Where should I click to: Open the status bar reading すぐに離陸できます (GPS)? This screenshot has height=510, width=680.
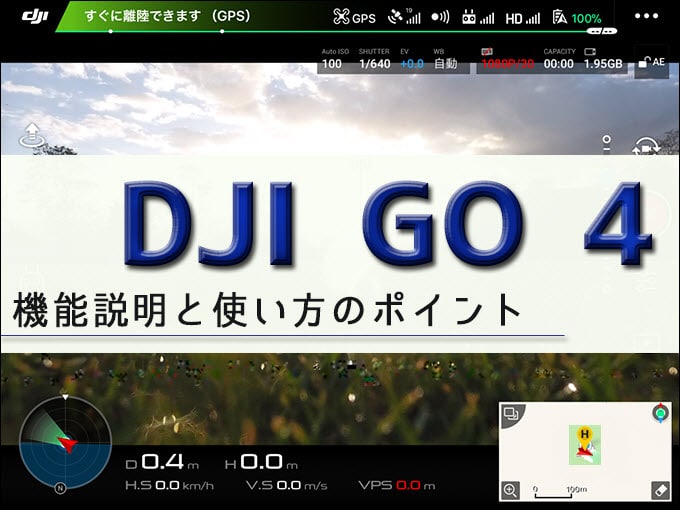167,16
